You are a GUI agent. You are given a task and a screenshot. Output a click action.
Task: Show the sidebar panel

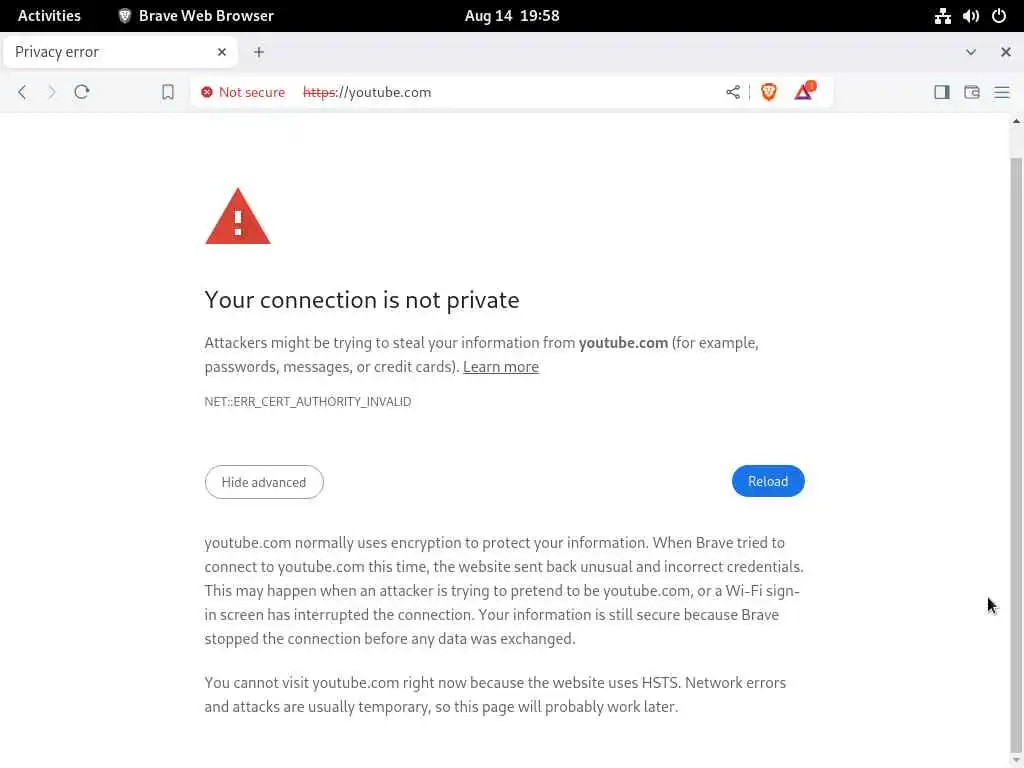pyautogui.click(x=941, y=92)
